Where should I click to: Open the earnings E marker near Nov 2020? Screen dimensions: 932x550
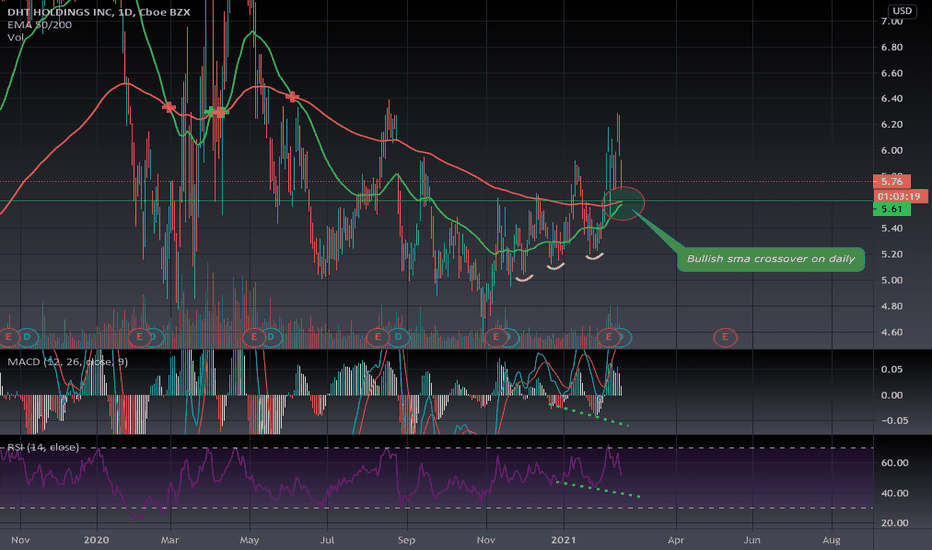496,338
